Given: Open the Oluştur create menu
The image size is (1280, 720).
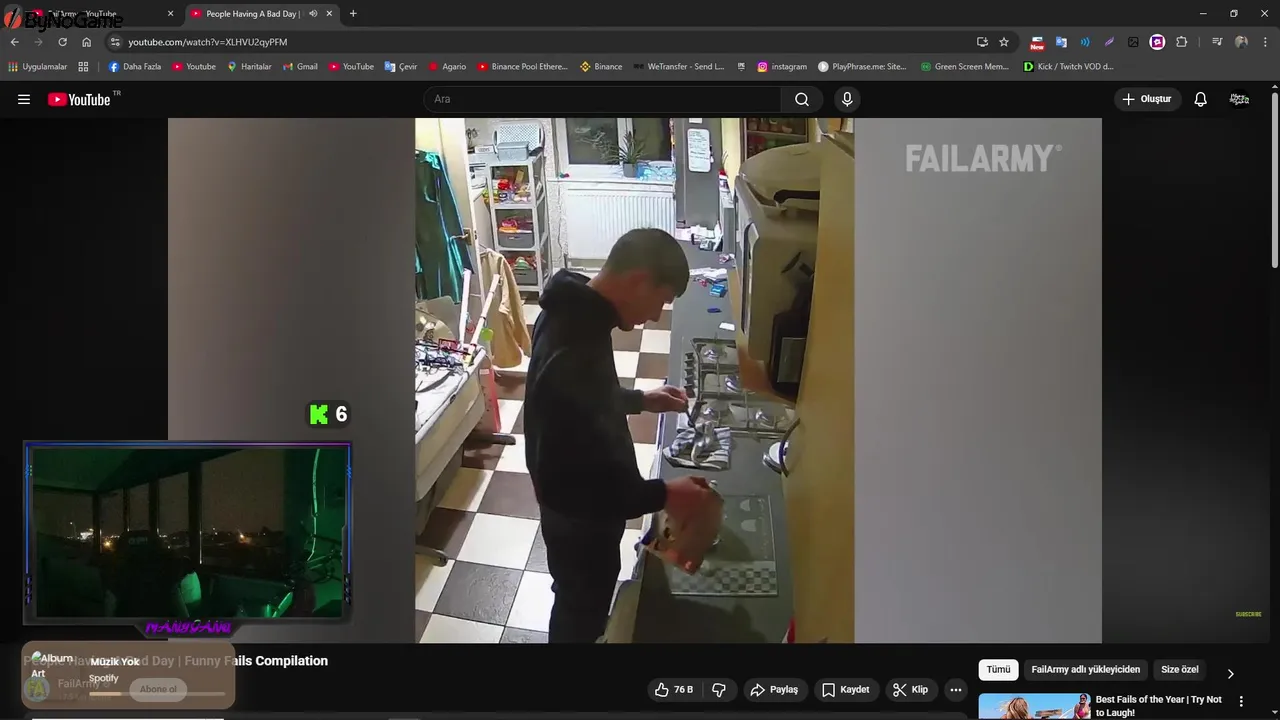Looking at the screenshot, I should [x=1146, y=99].
